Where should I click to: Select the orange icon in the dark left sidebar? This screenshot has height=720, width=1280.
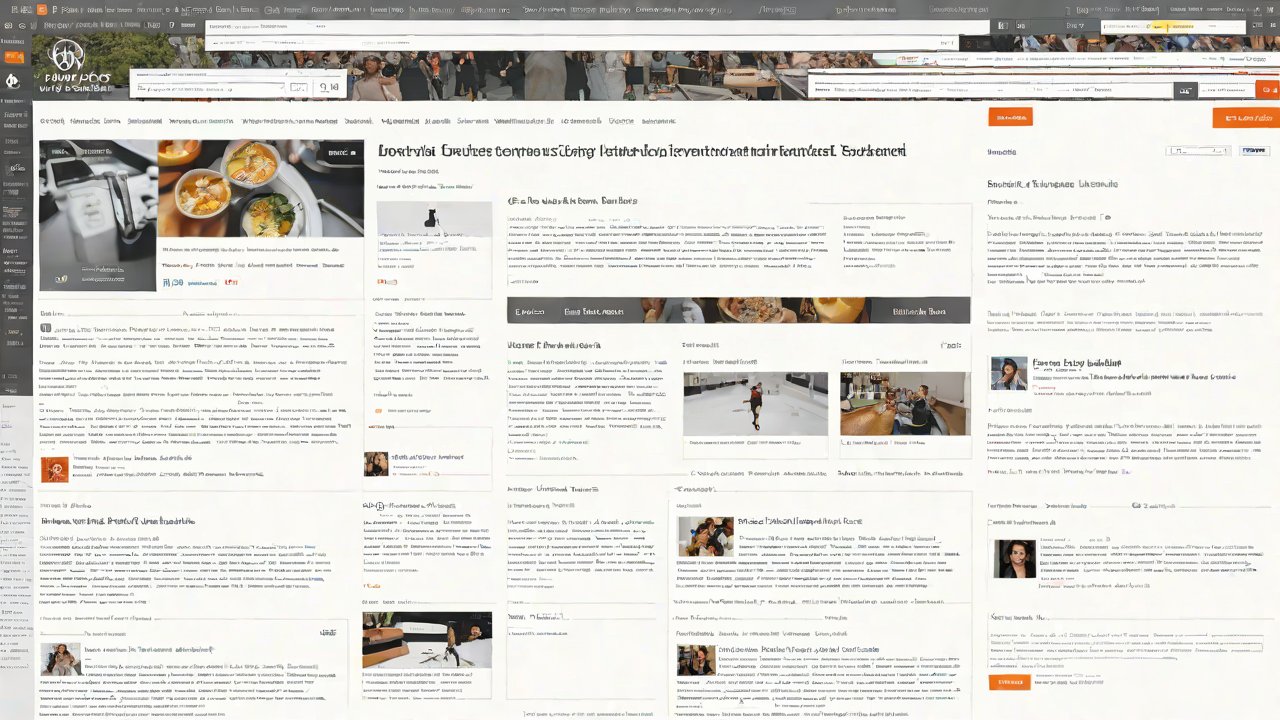click(15, 57)
